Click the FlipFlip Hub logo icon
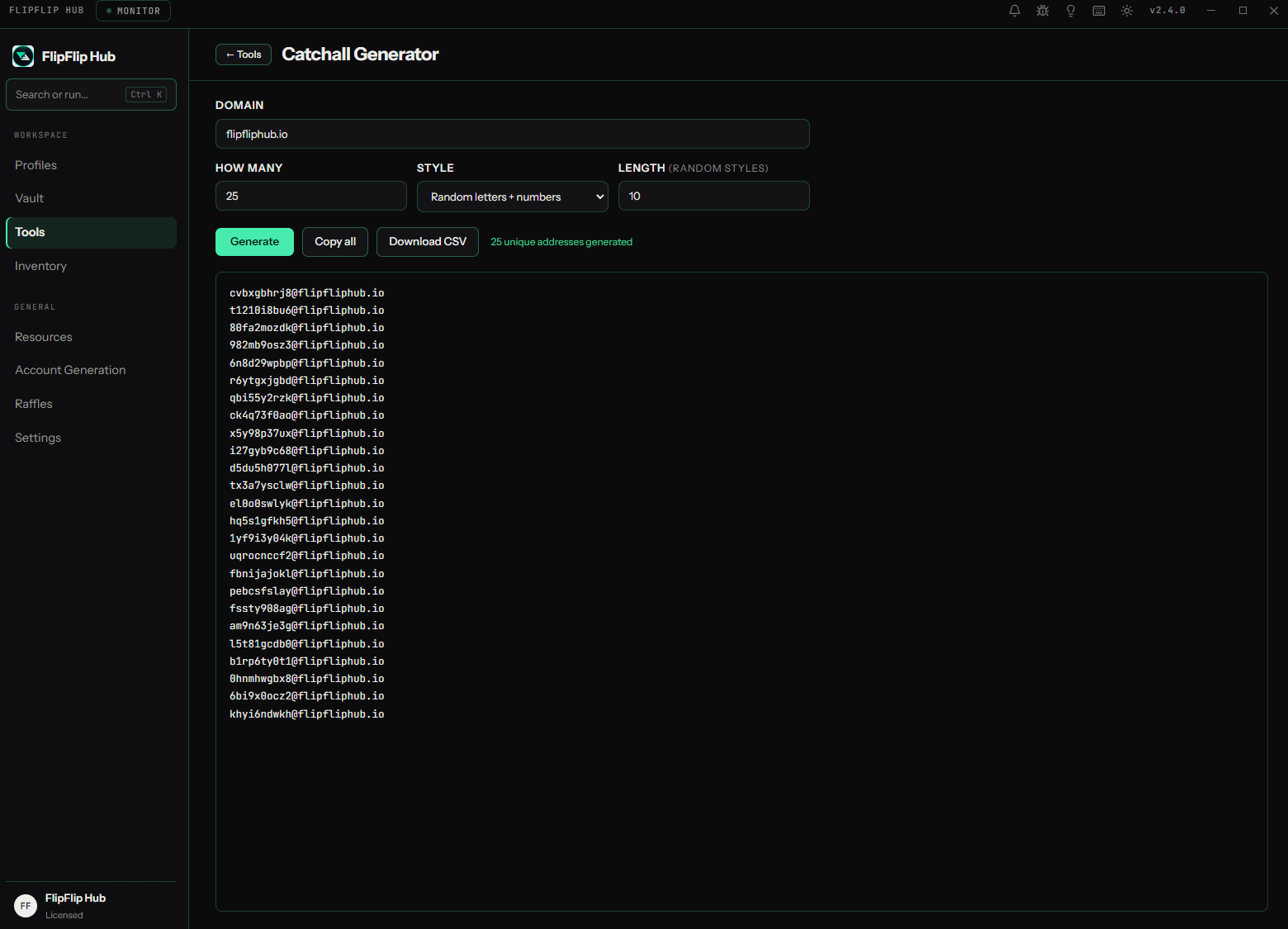 point(23,56)
